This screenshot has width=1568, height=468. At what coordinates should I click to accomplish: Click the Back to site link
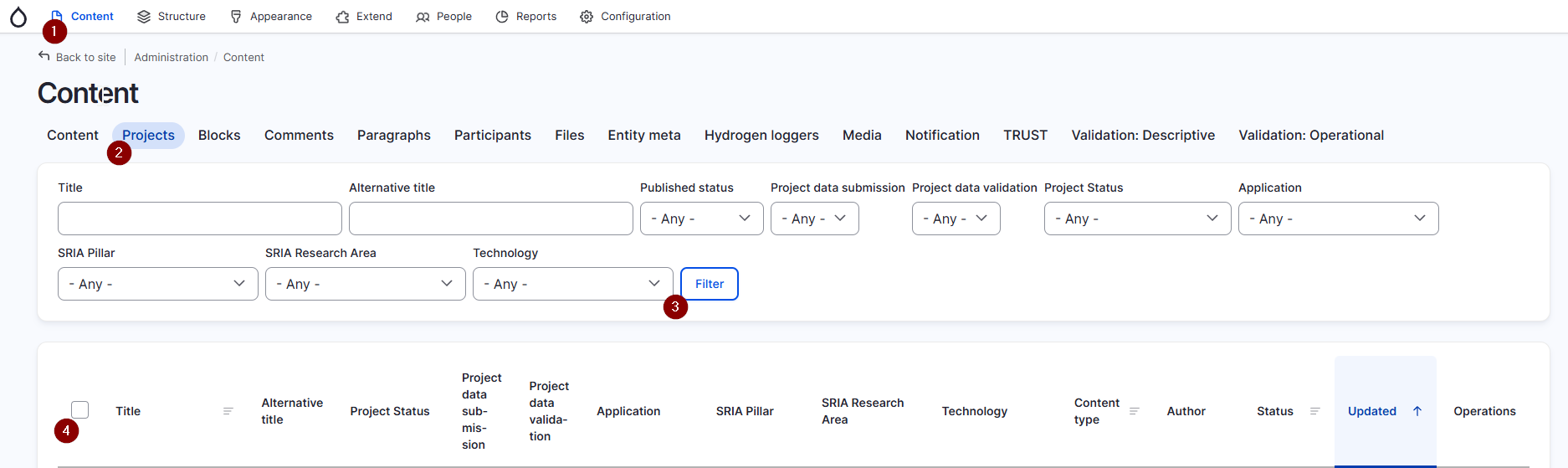coord(77,57)
